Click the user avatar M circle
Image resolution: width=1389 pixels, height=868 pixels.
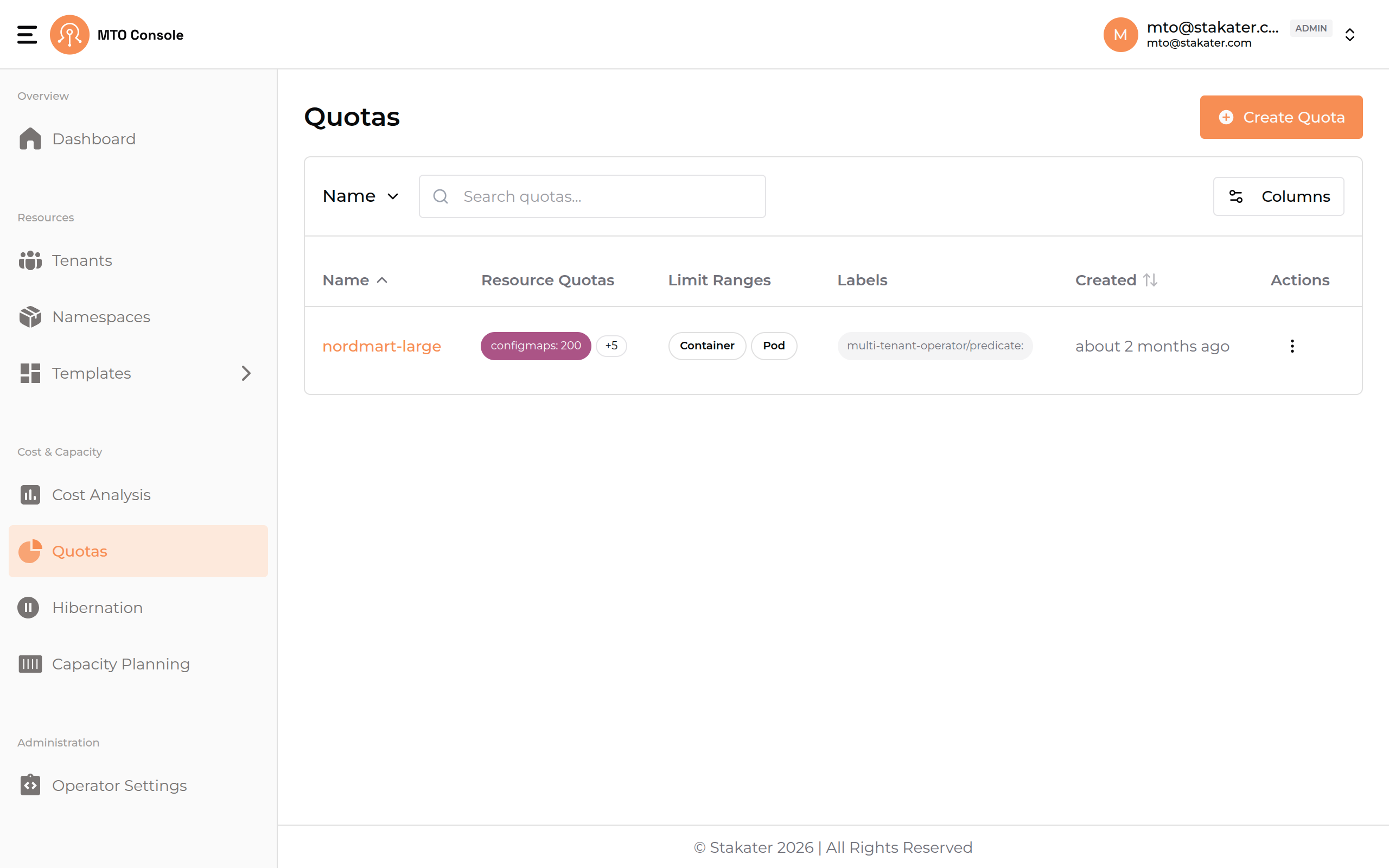1120,34
